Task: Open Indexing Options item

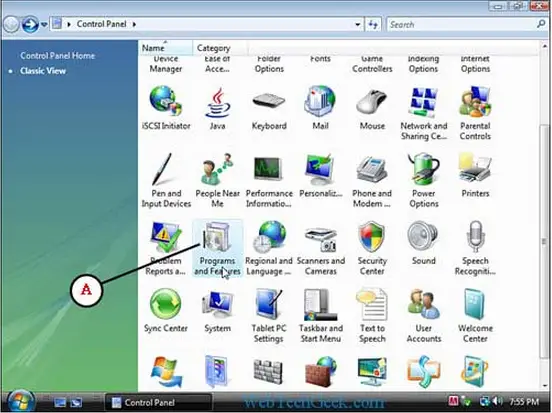Action: tap(424, 64)
